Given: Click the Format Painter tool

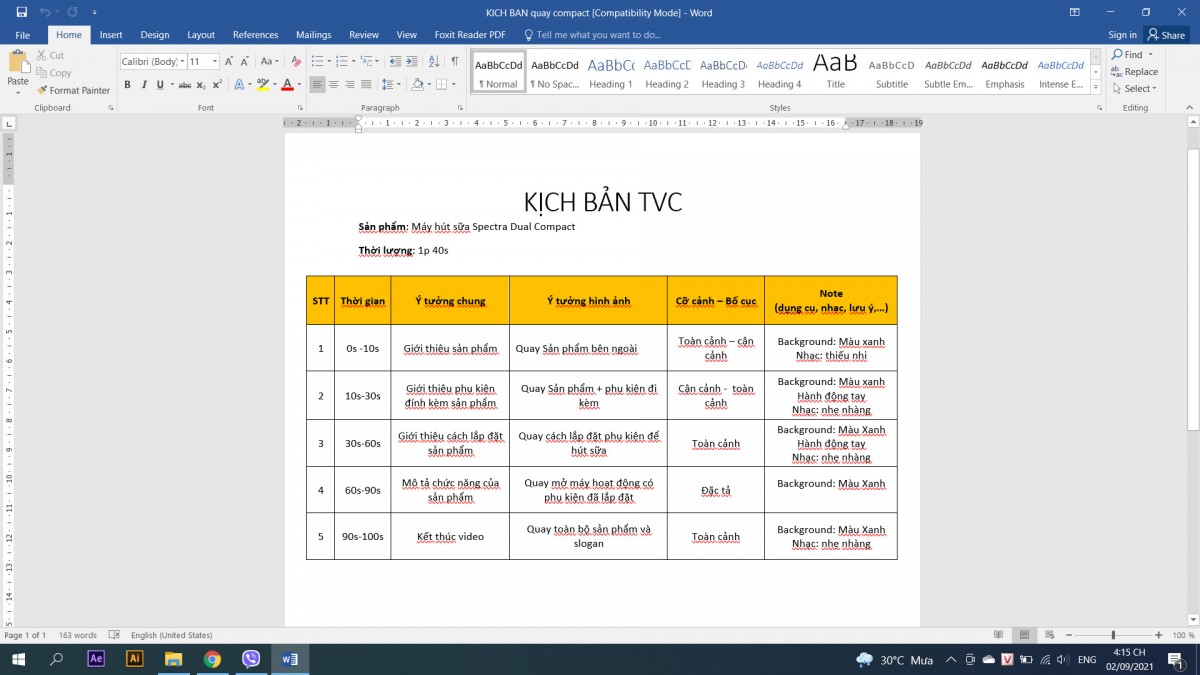Looking at the screenshot, I should coord(73,90).
